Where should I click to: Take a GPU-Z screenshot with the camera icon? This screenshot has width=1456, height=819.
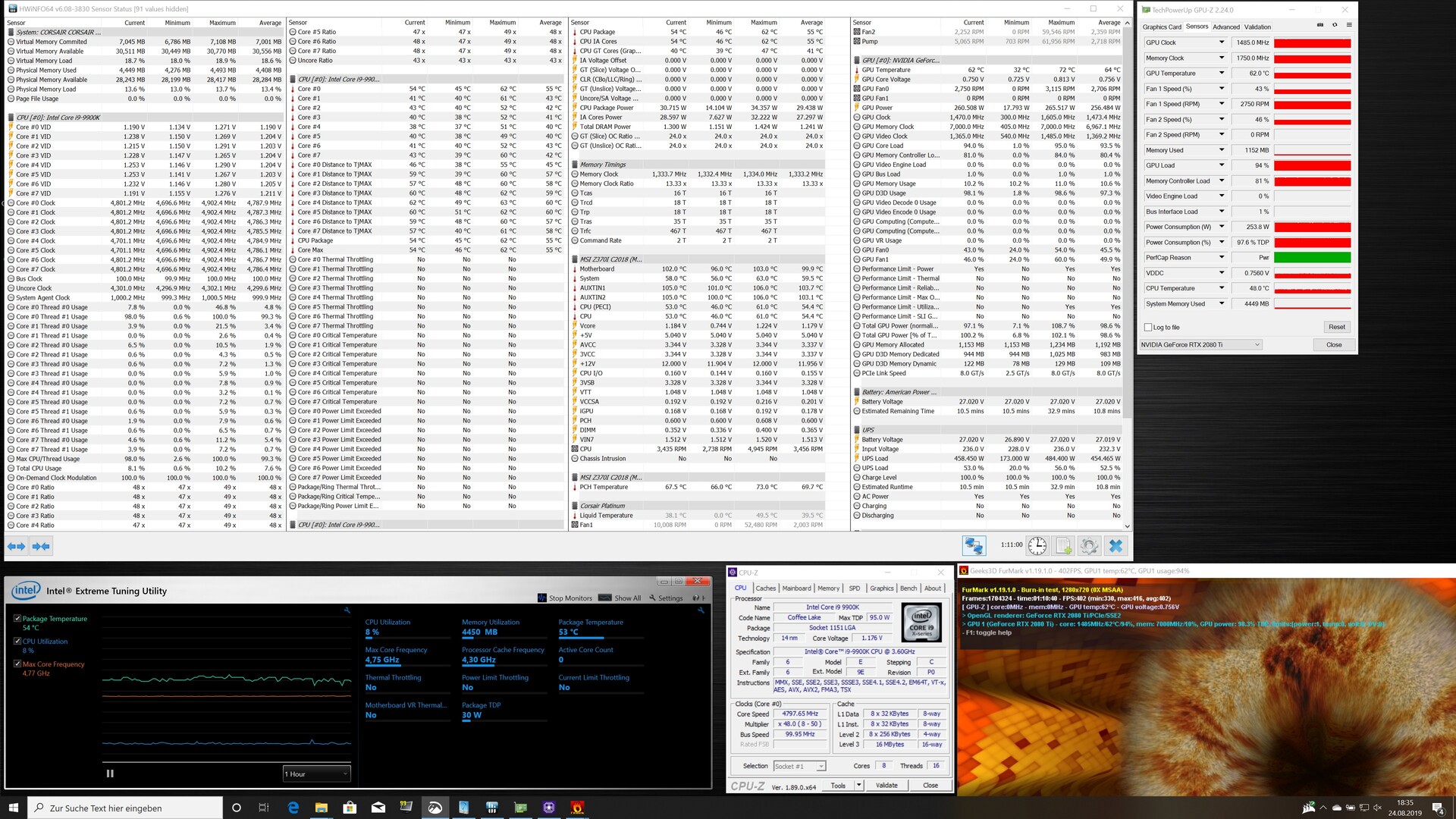[x=1320, y=25]
